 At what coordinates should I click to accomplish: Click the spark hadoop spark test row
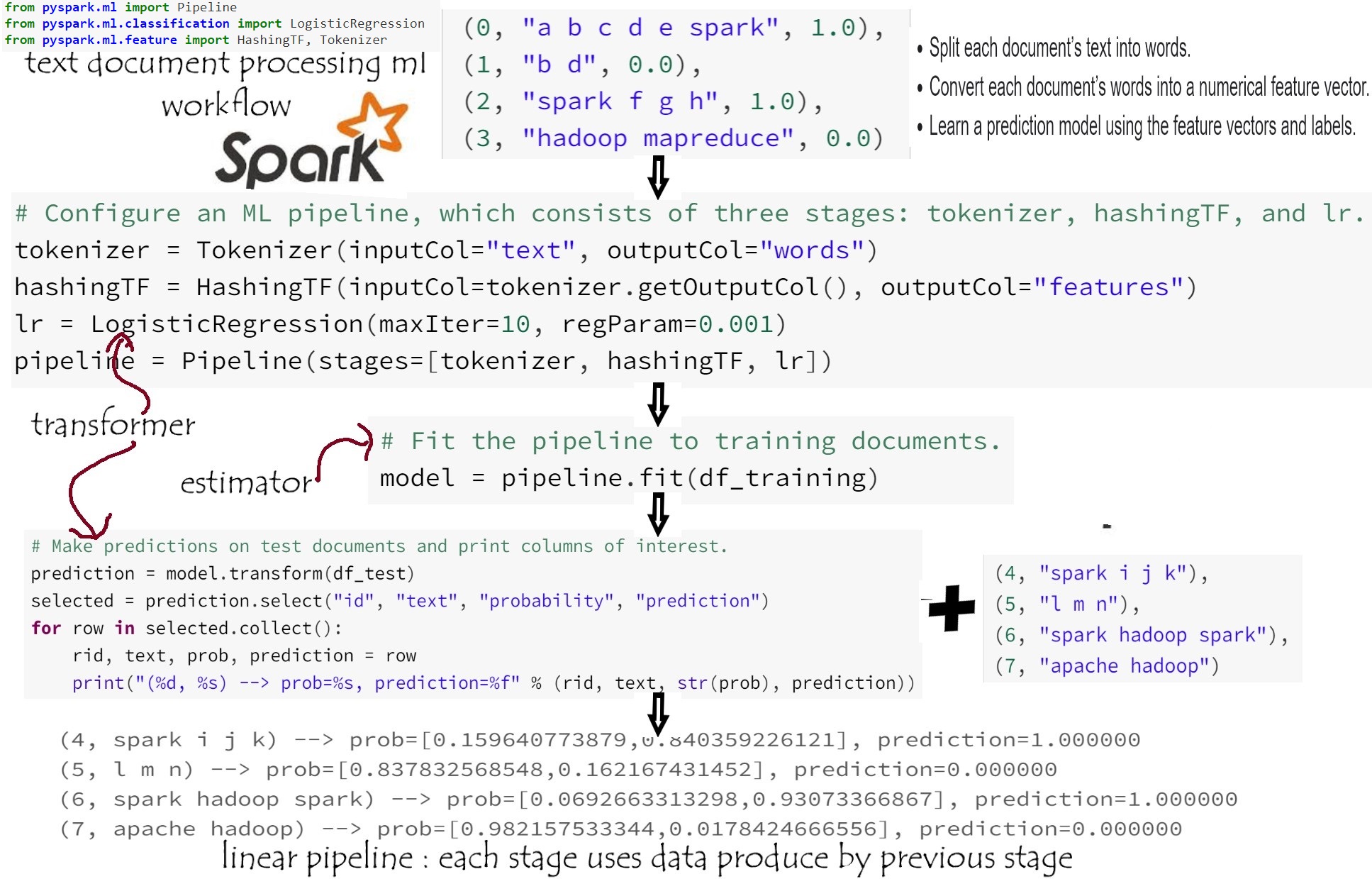click(x=1140, y=635)
